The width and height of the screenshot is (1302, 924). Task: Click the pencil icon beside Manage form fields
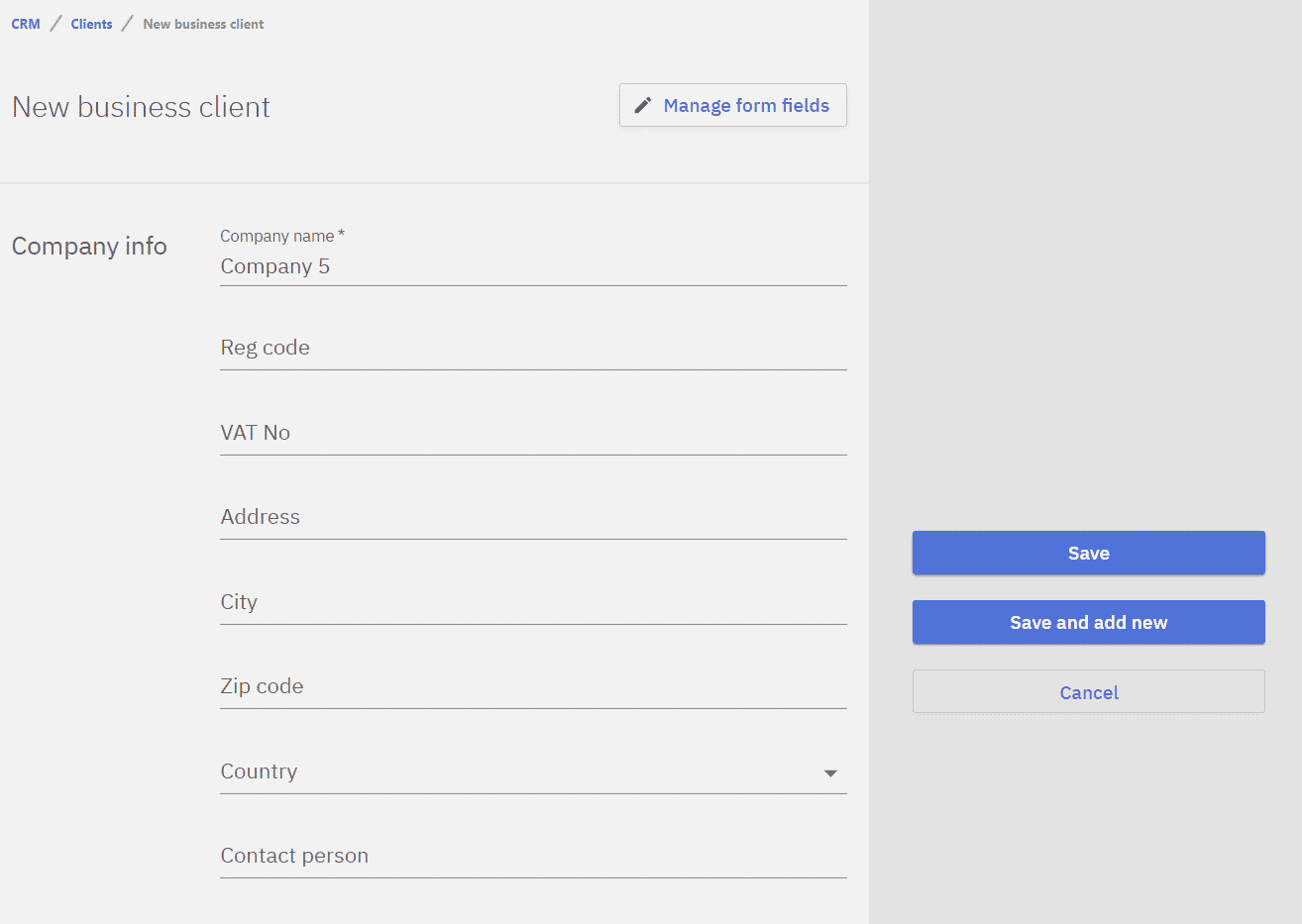(643, 105)
